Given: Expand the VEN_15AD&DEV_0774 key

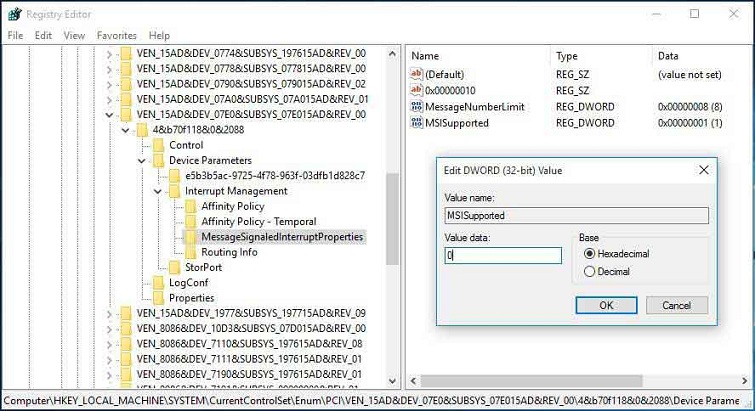Looking at the screenshot, I should pos(109,54).
